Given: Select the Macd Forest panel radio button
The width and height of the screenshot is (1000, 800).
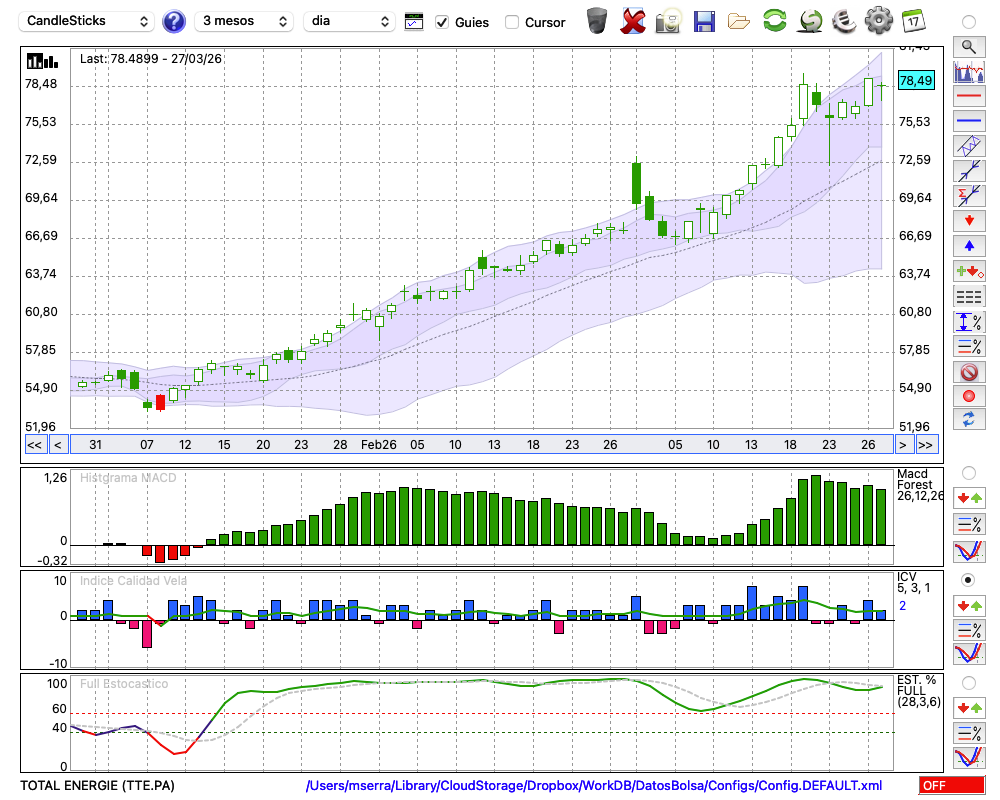Looking at the screenshot, I should click(x=968, y=472).
